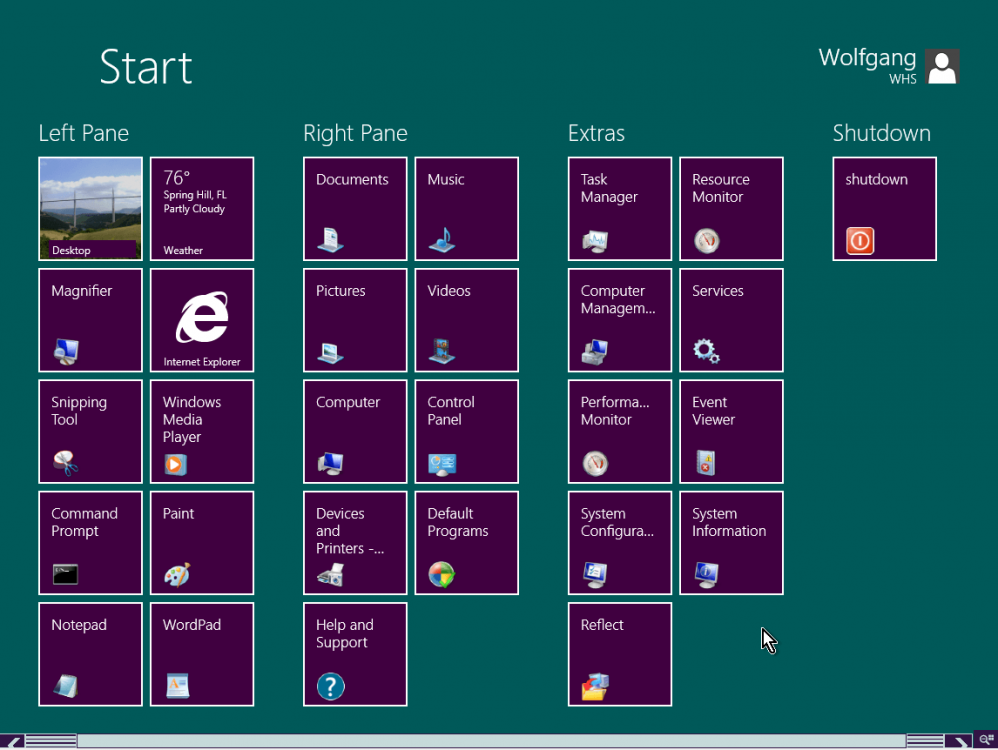This screenshot has width=998, height=750.
Task: Open the Reflect tile
Action: (x=619, y=654)
